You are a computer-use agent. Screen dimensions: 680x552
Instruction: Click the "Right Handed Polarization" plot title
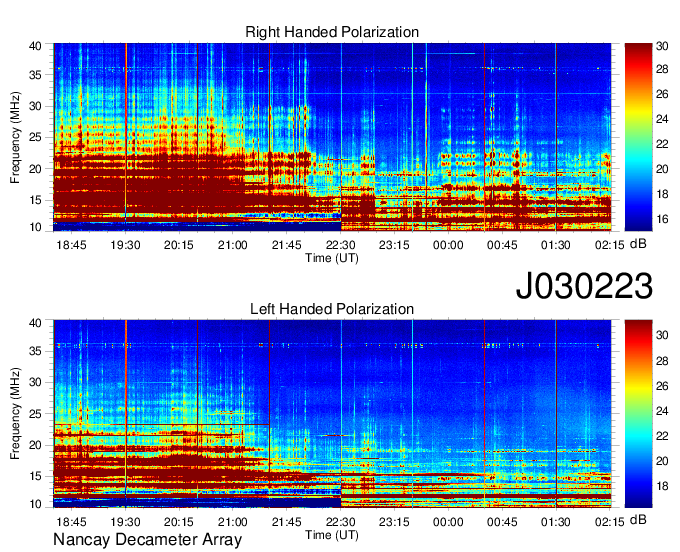coord(332,32)
